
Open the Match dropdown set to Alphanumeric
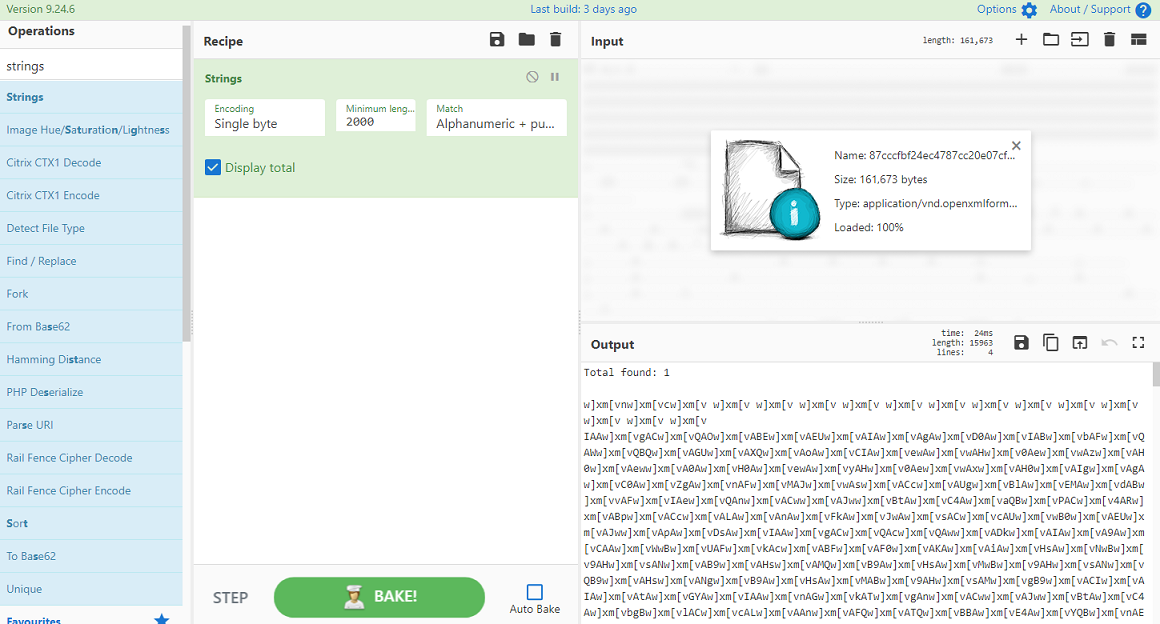click(x=496, y=118)
